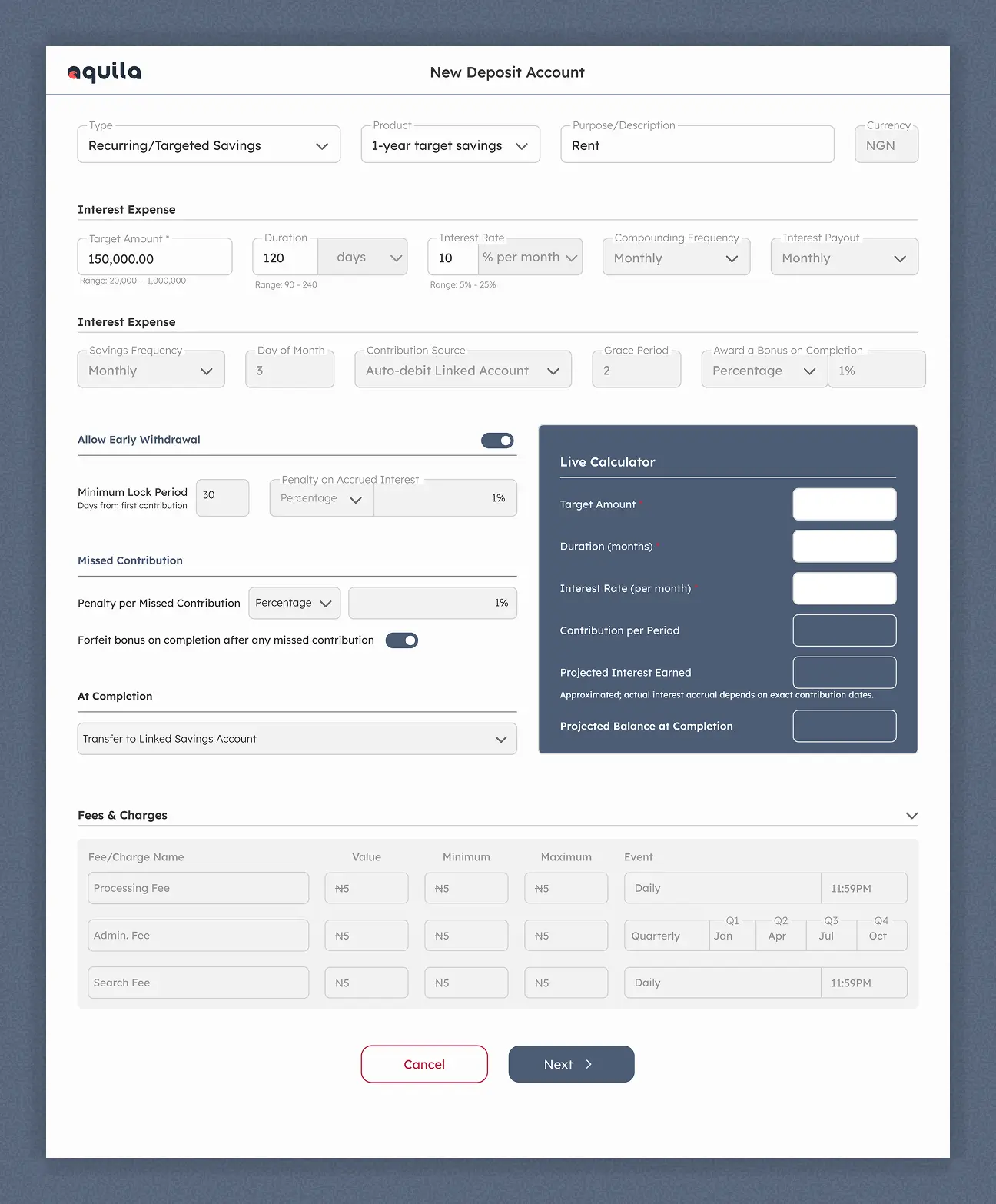Click the Duration value field
The width and height of the screenshot is (996, 1204).
[x=285, y=257]
